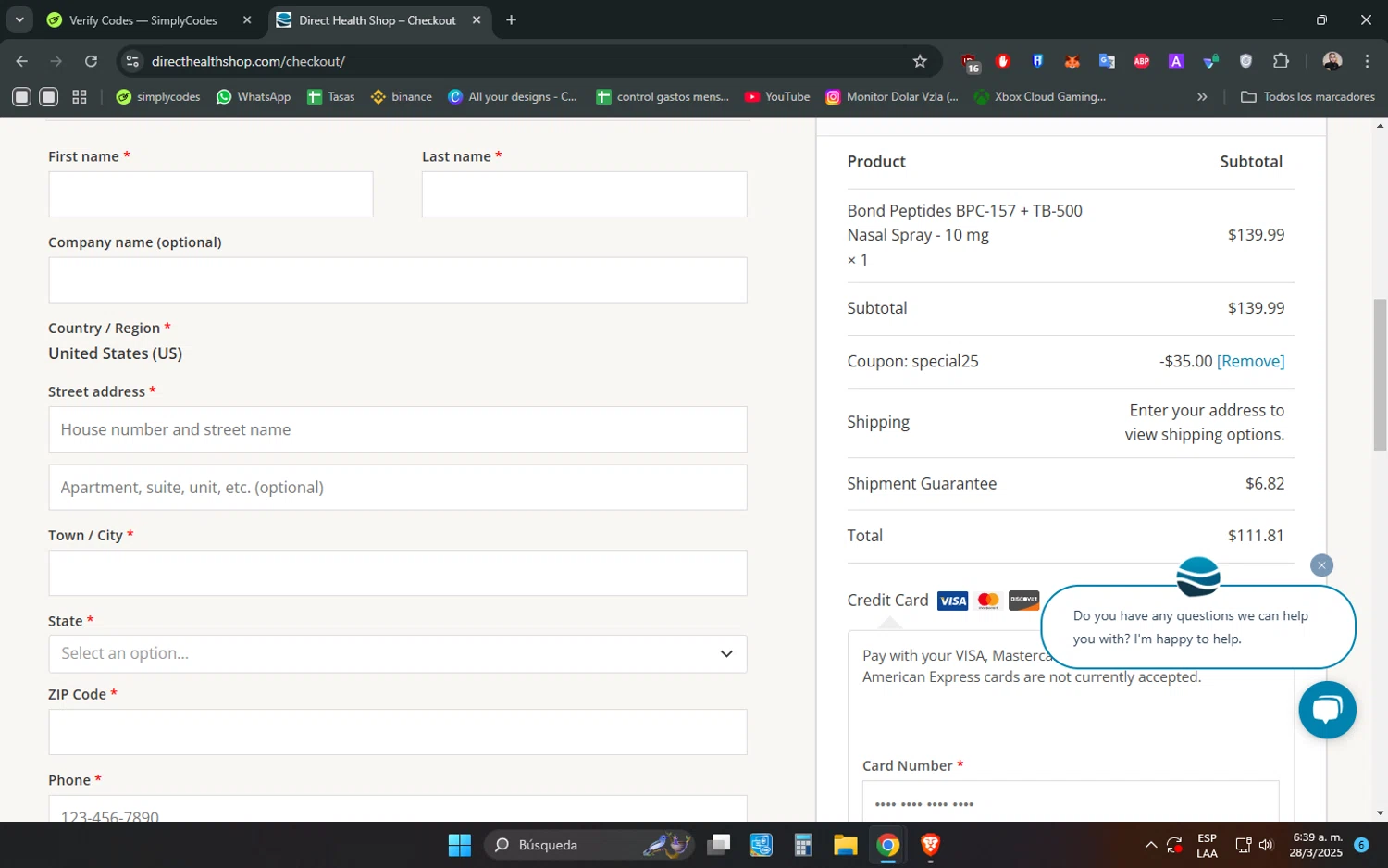Click the Card Number field
The height and width of the screenshot is (868, 1388).
(1071, 801)
